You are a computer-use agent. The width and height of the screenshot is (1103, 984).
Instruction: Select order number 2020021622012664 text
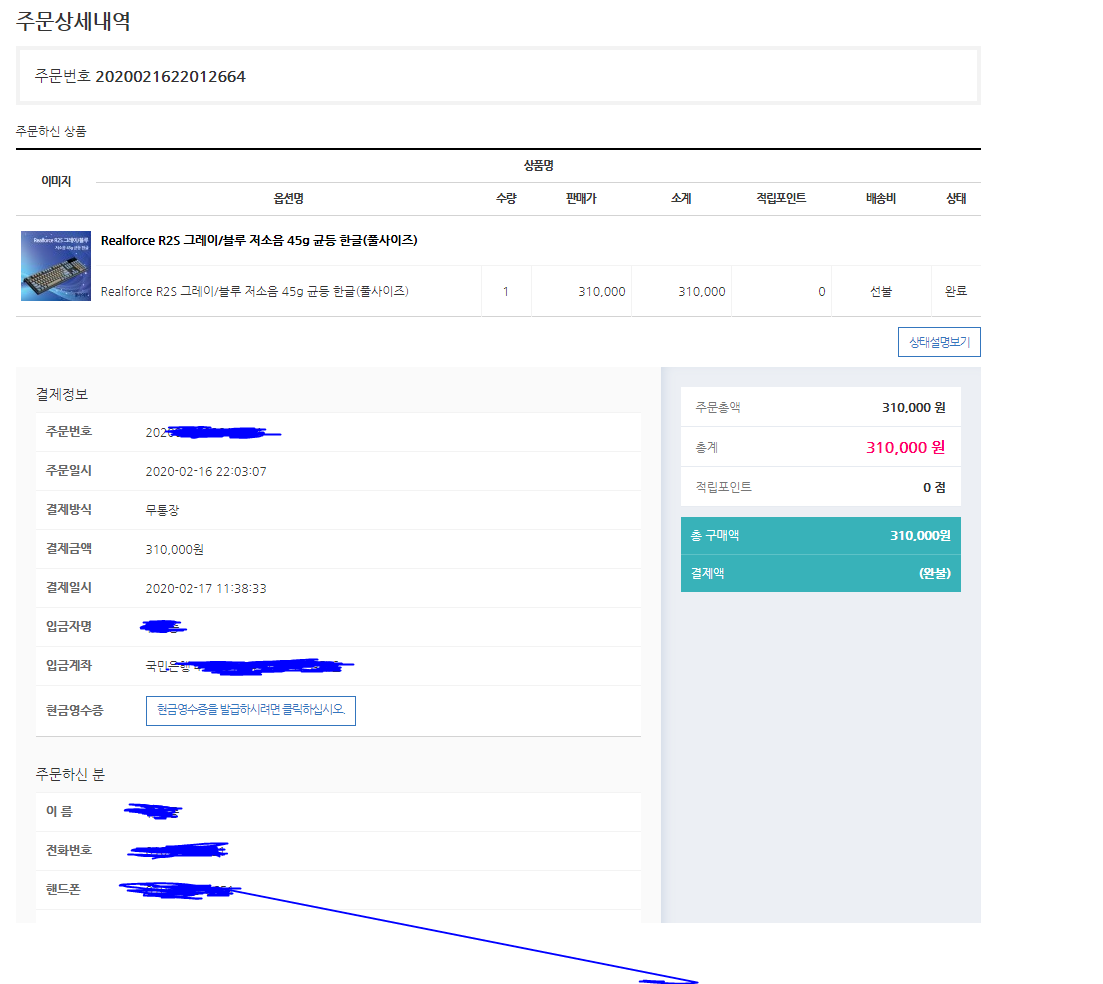click(170, 77)
